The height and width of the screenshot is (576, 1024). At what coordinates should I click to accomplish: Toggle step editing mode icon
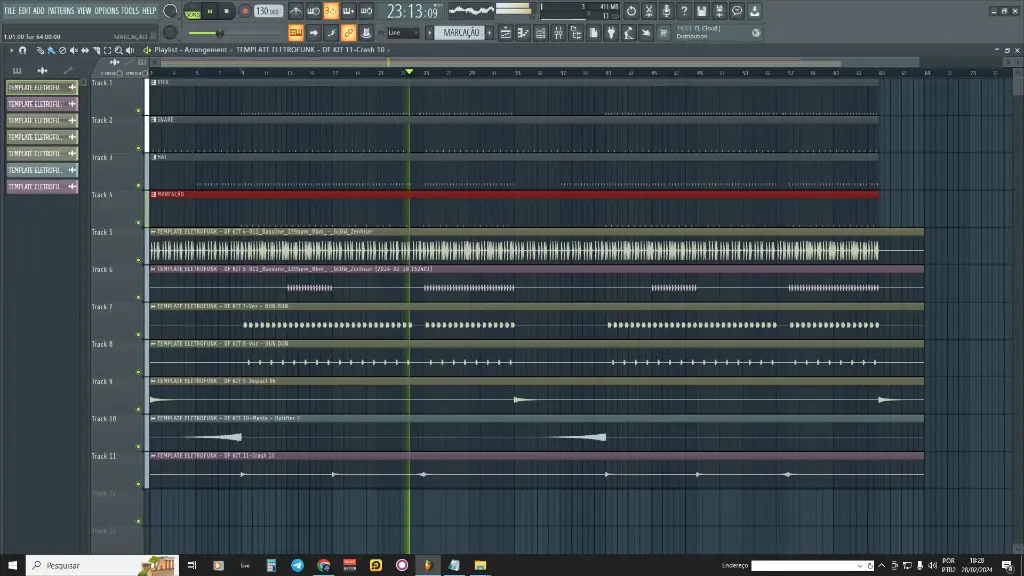pos(331,33)
